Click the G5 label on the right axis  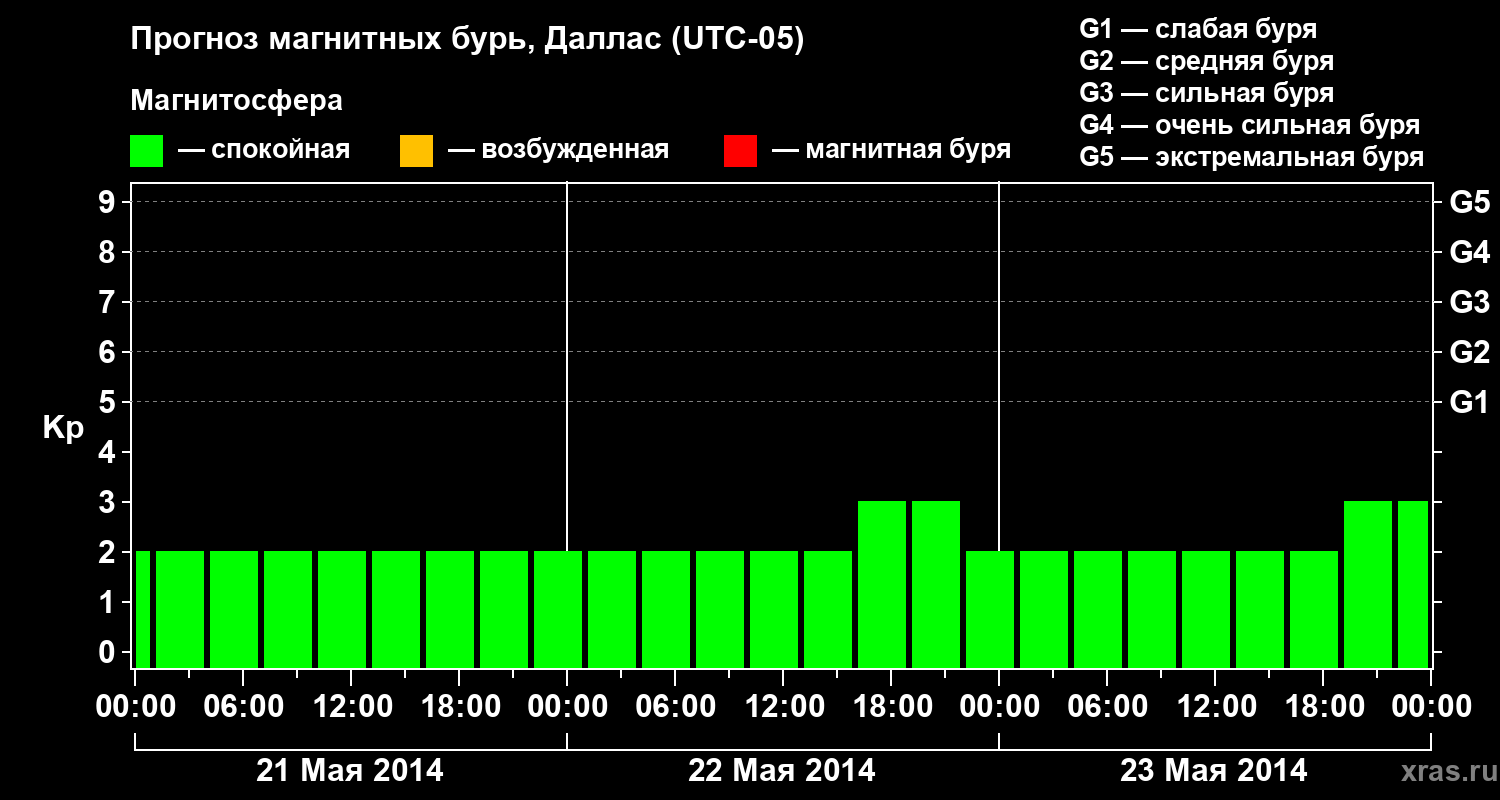point(1469,202)
